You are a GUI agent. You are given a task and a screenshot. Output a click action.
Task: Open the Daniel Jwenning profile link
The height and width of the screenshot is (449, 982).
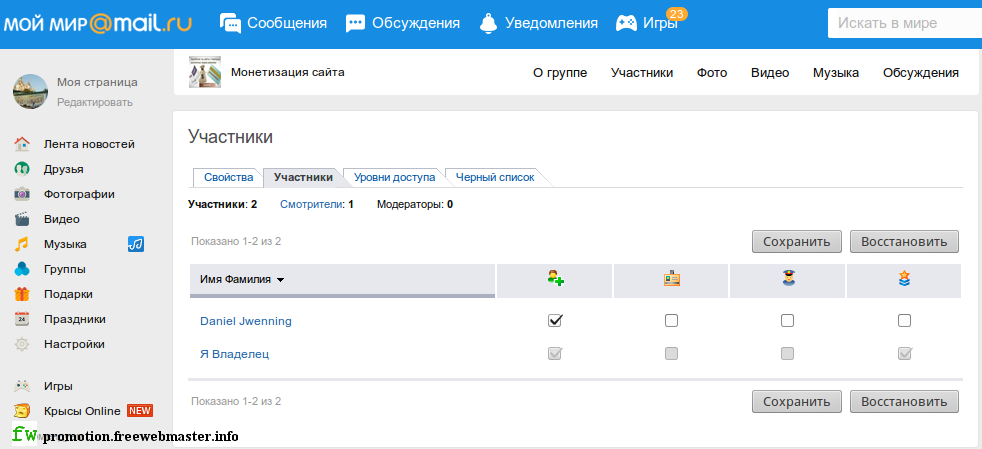(x=246, y=321)
